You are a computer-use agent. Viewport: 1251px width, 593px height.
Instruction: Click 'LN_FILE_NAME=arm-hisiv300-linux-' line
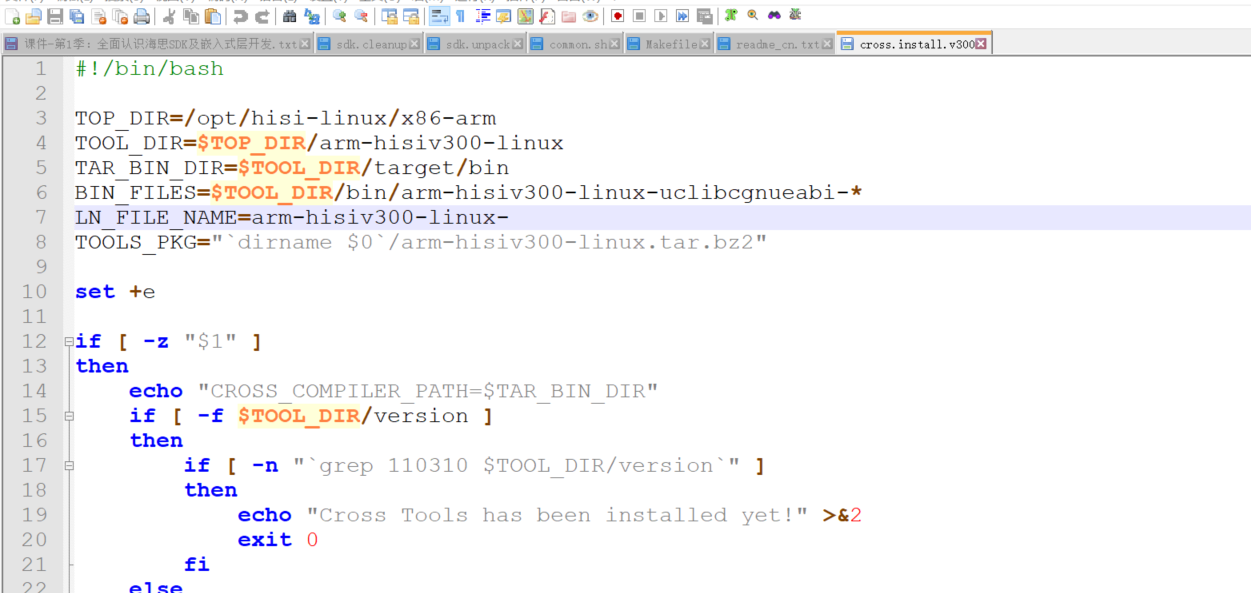click(x=292, y=217)
